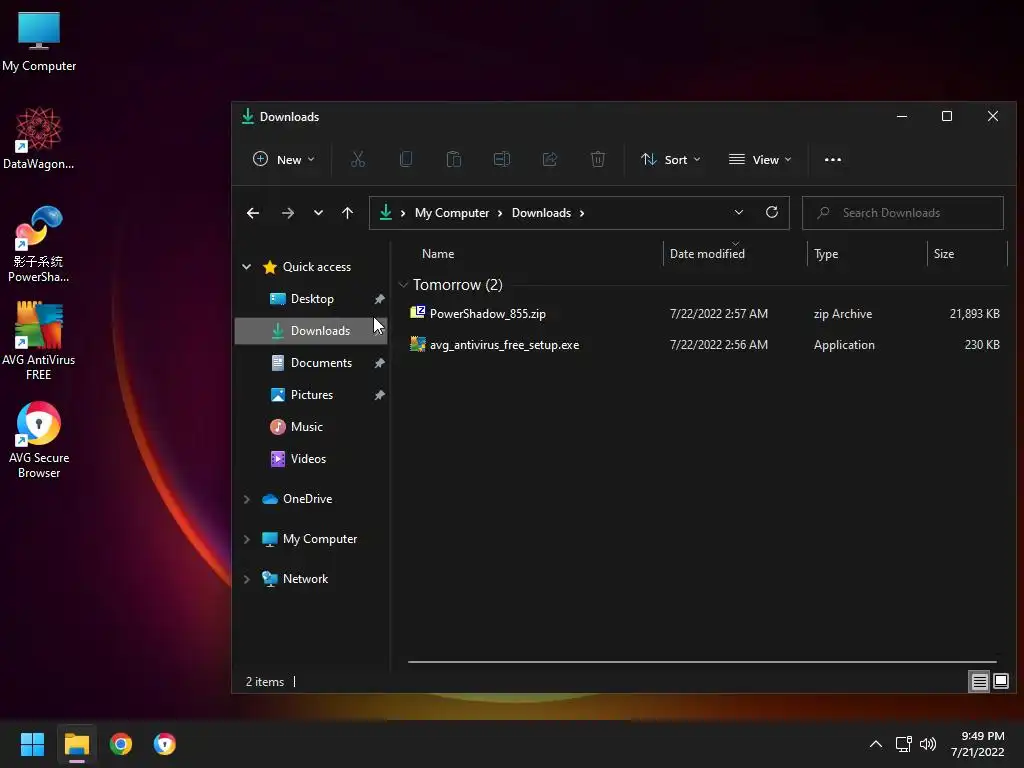Go up one folder level

pos(347,213)
